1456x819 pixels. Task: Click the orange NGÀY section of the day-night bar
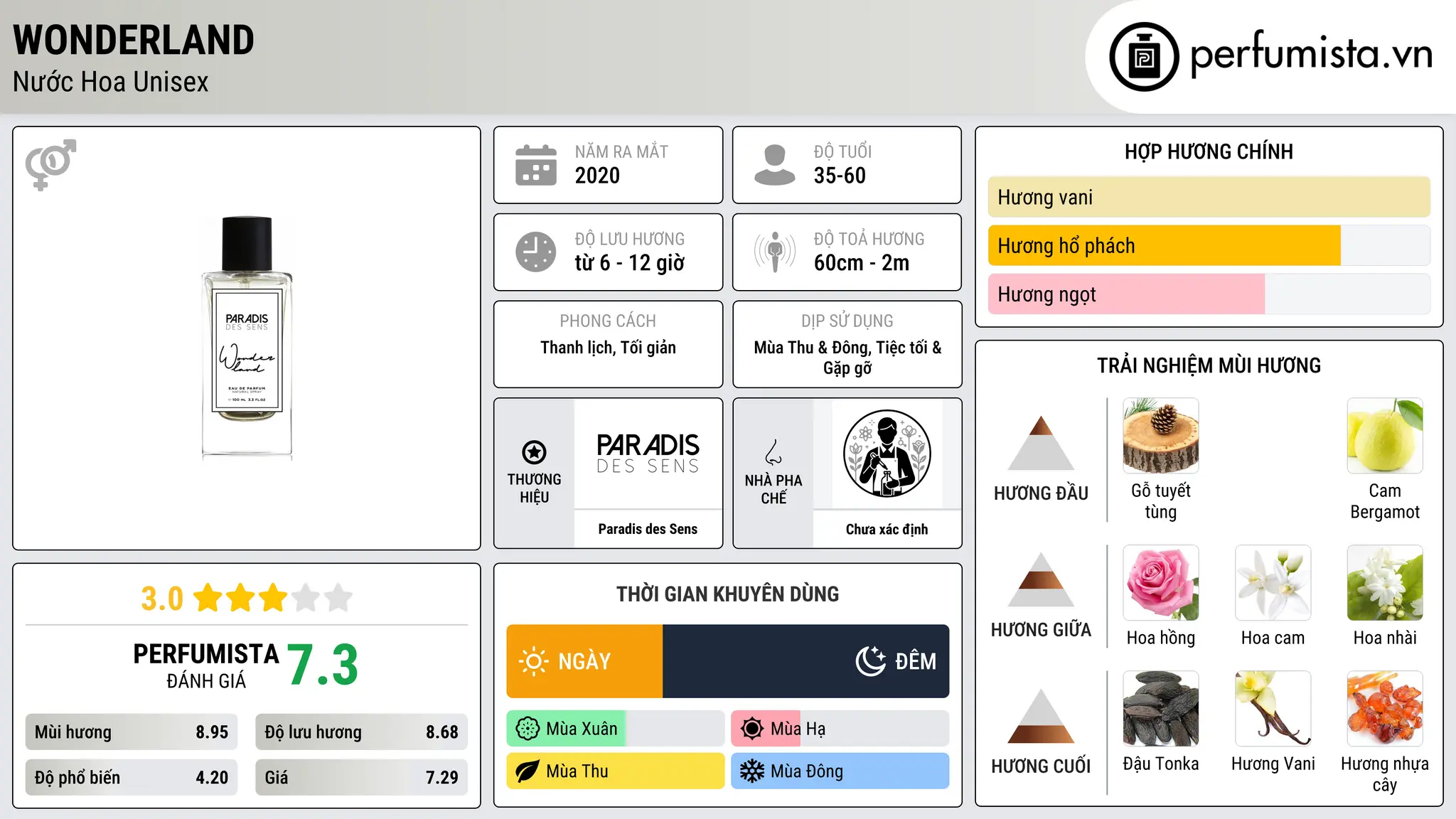(x=584, y=661)
